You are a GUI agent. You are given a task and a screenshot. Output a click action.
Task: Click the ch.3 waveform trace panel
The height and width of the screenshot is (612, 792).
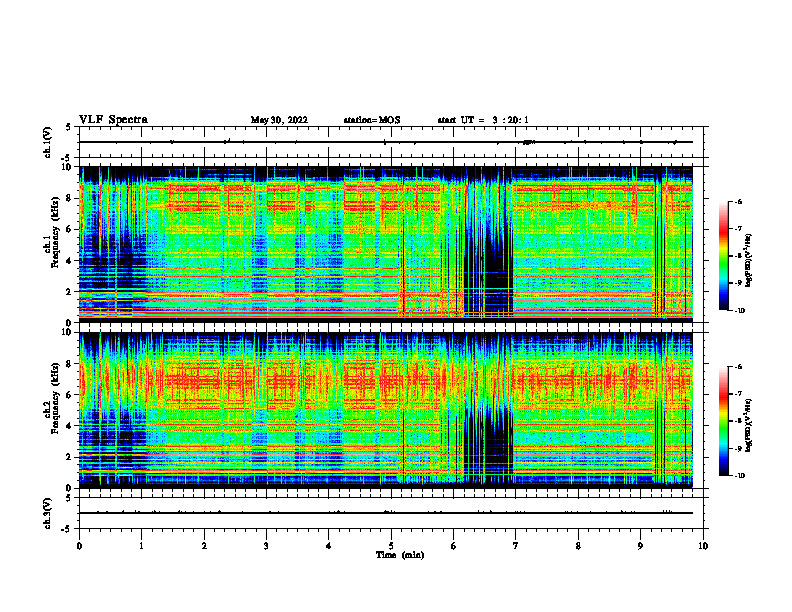391,513
